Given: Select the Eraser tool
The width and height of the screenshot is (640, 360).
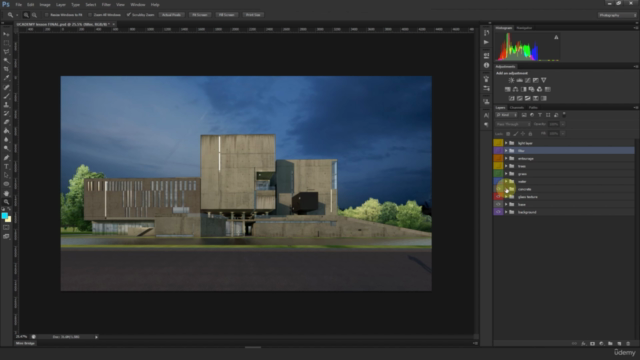Looking at the screenshot, I should coord(6,122).
